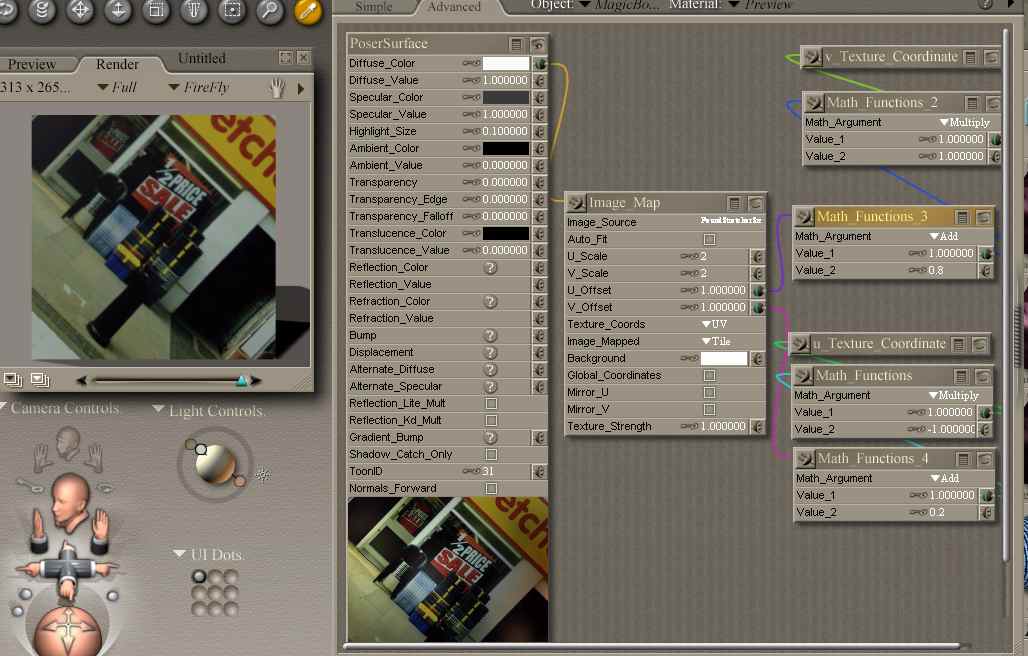This screenshot has width=1028, height=656.
Task: Open the Specular_Color swatch
Action: click(505, 98)
